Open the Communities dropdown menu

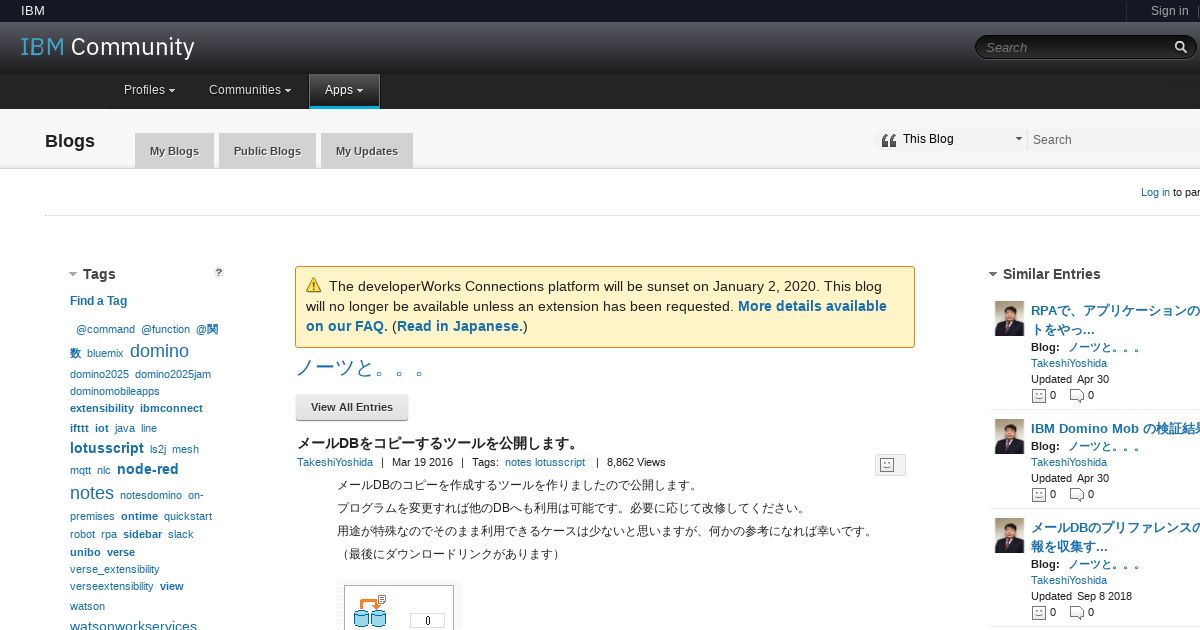pyautogui.click(x=250, y=90)
